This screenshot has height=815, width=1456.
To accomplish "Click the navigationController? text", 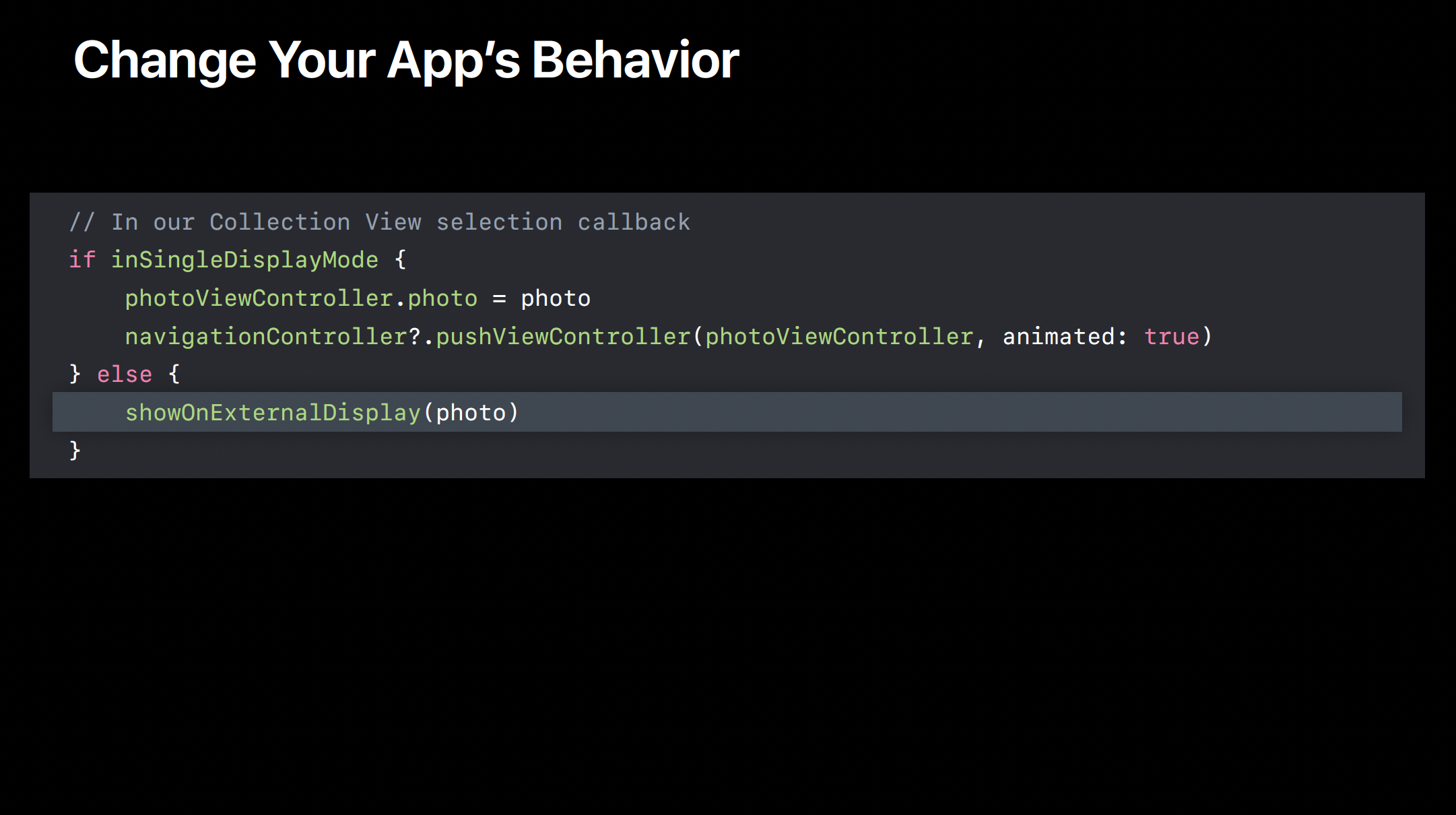I will (272, 337).
